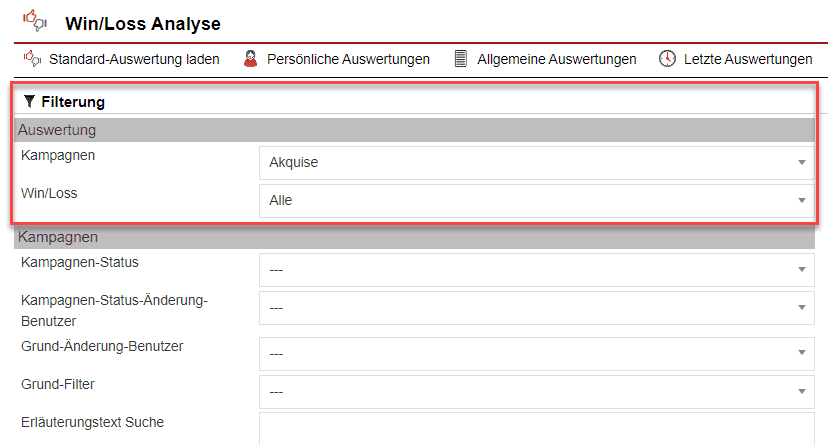This screenshot has height=445, width=828.
Task: Click the thumbs icon beside Win/Loss Analyse title
Action: tap(35, 22)
